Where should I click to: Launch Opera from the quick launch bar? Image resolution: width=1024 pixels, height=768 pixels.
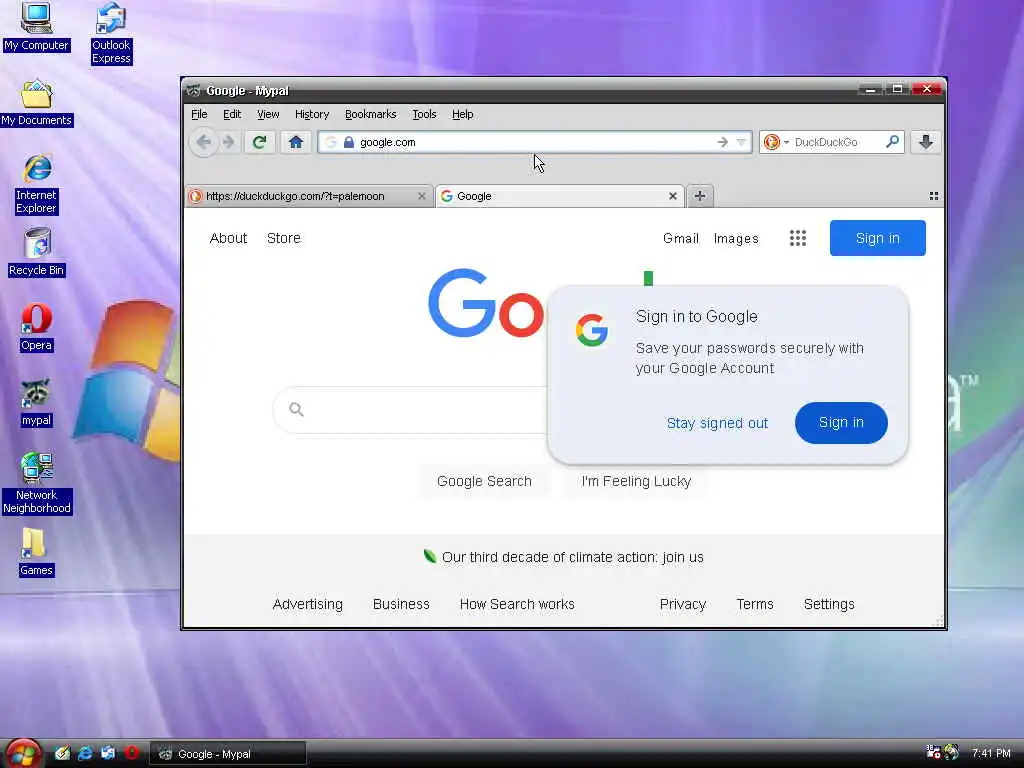(x=131, y=753)
